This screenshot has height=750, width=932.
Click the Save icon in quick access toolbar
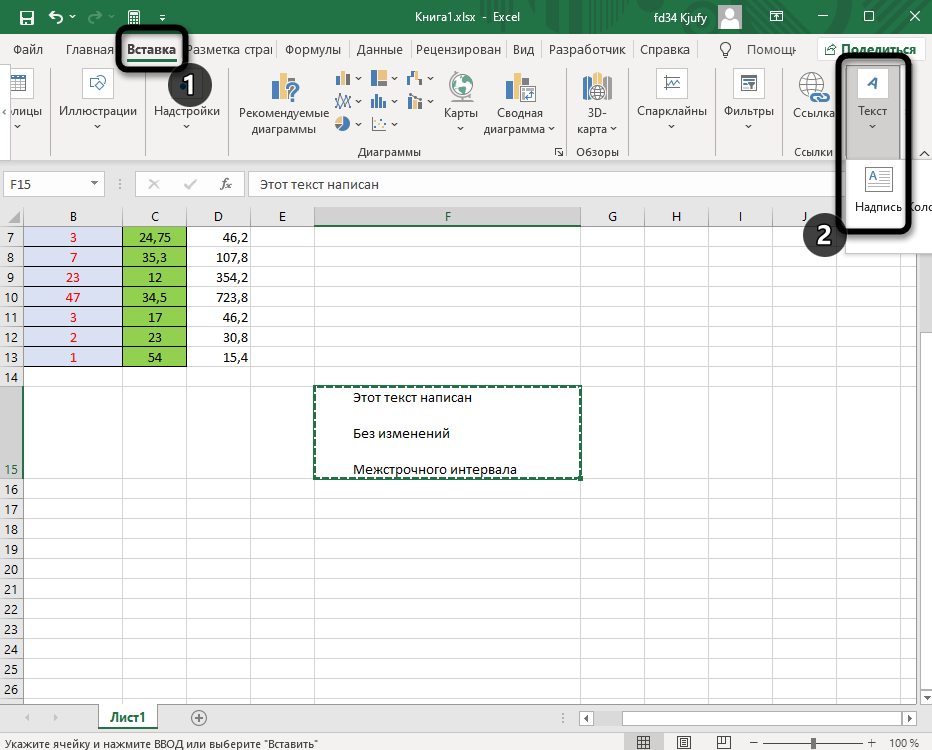(27, 17)
